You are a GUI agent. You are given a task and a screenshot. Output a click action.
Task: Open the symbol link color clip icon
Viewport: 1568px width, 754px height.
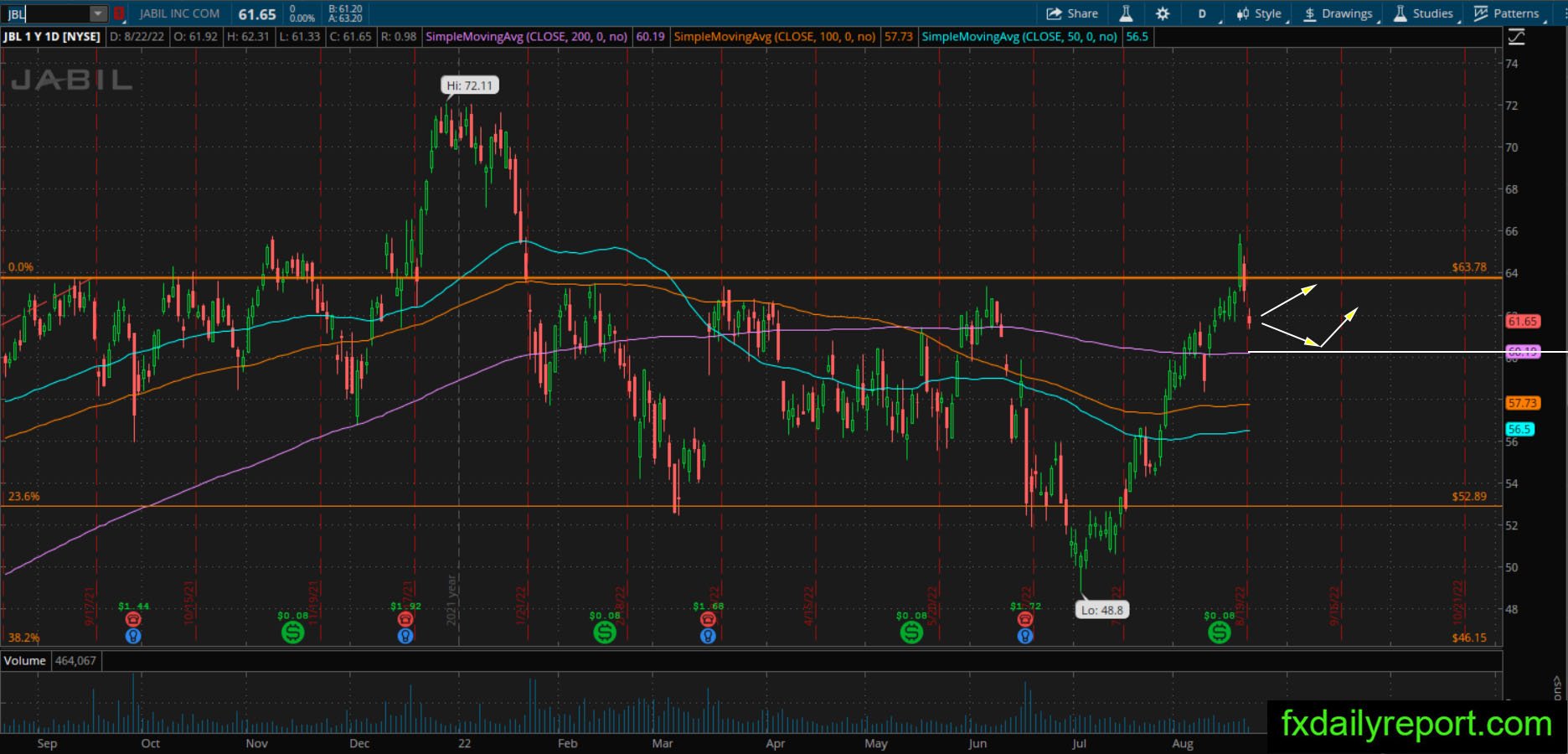(119, 13)
